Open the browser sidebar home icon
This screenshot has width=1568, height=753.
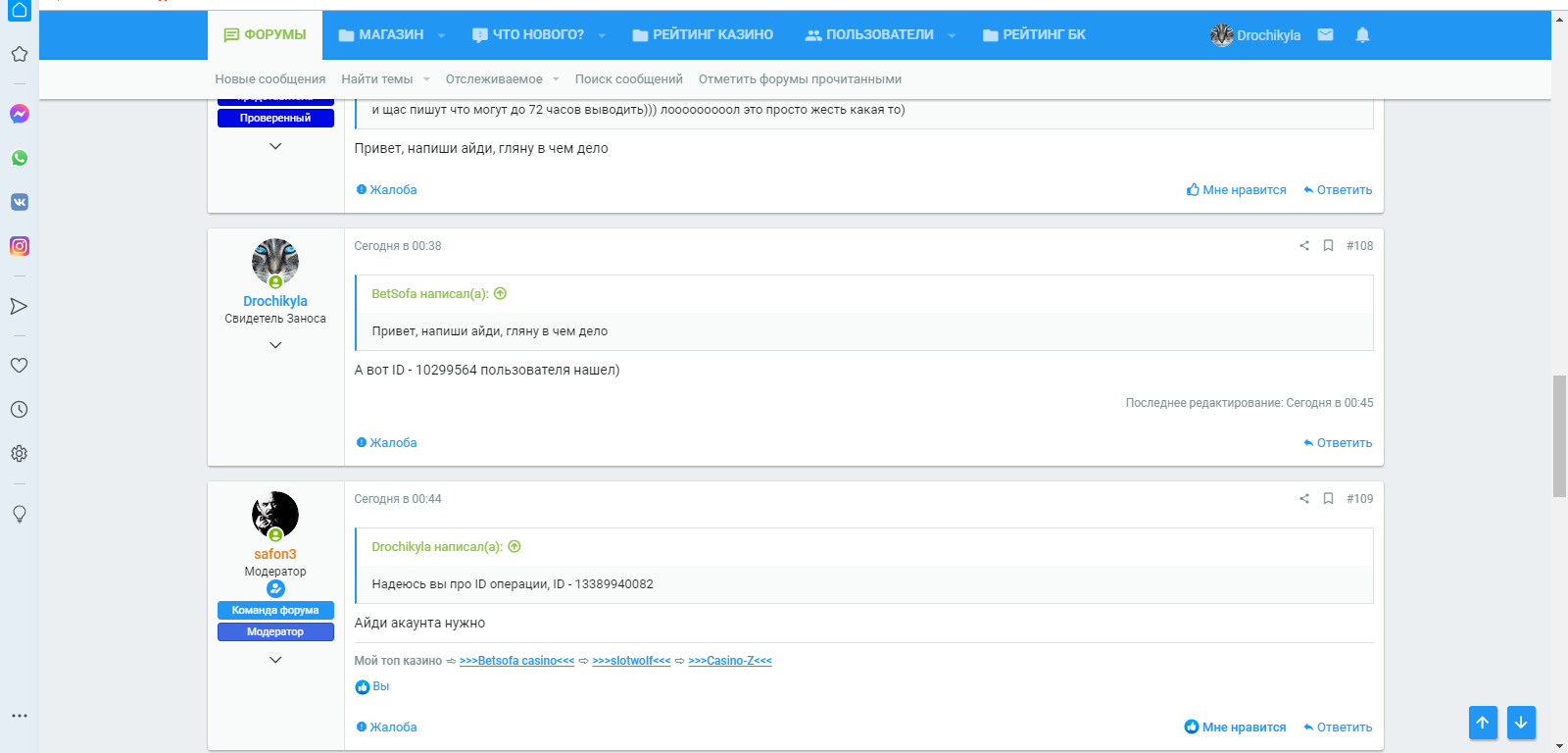point(20,10)
